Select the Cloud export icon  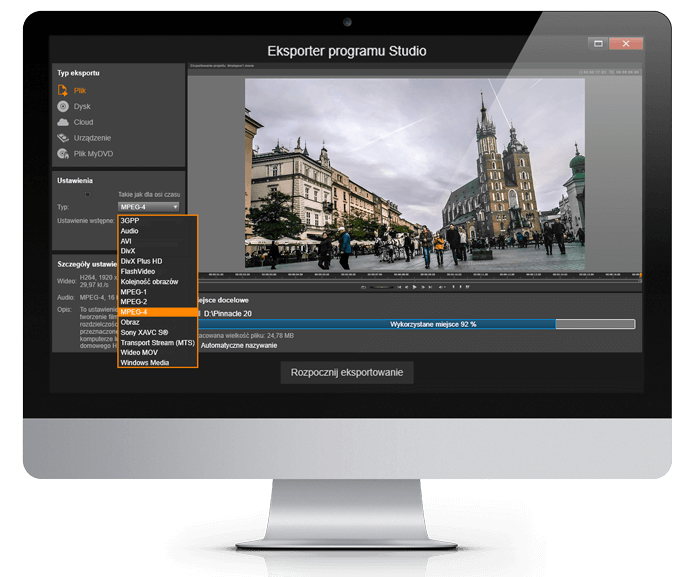[x=63, y=122]
